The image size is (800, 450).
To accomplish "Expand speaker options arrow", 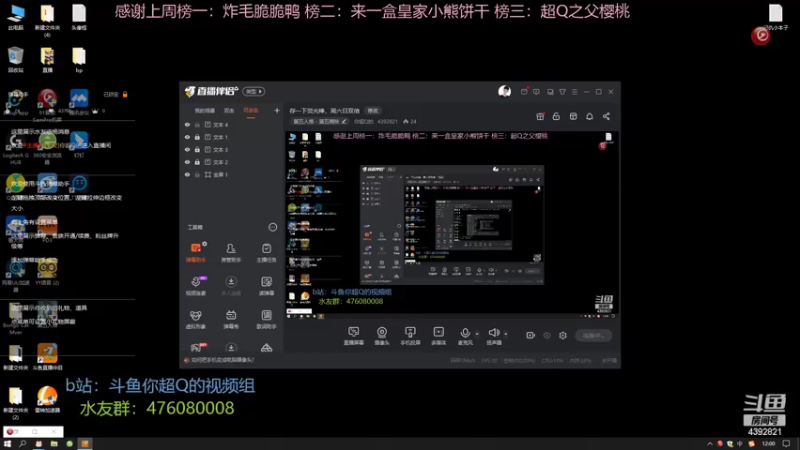I will 506,334.
